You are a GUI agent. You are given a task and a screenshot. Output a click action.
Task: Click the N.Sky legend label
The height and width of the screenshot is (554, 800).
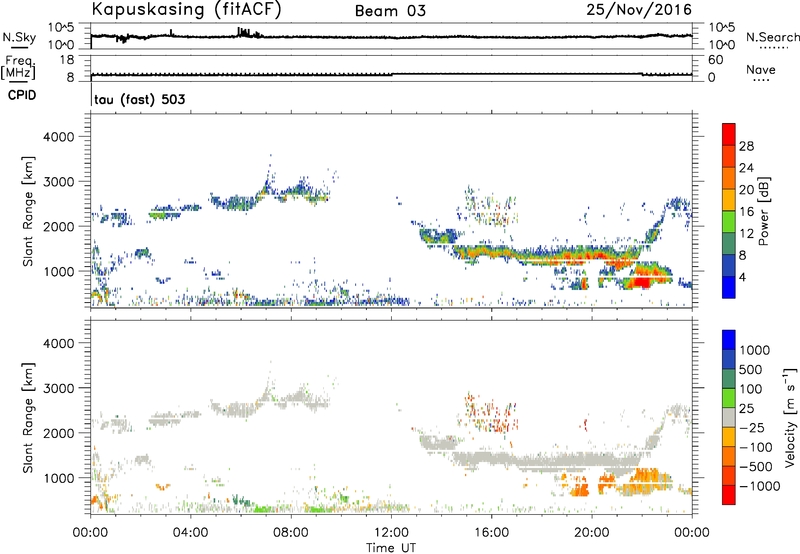19,37
